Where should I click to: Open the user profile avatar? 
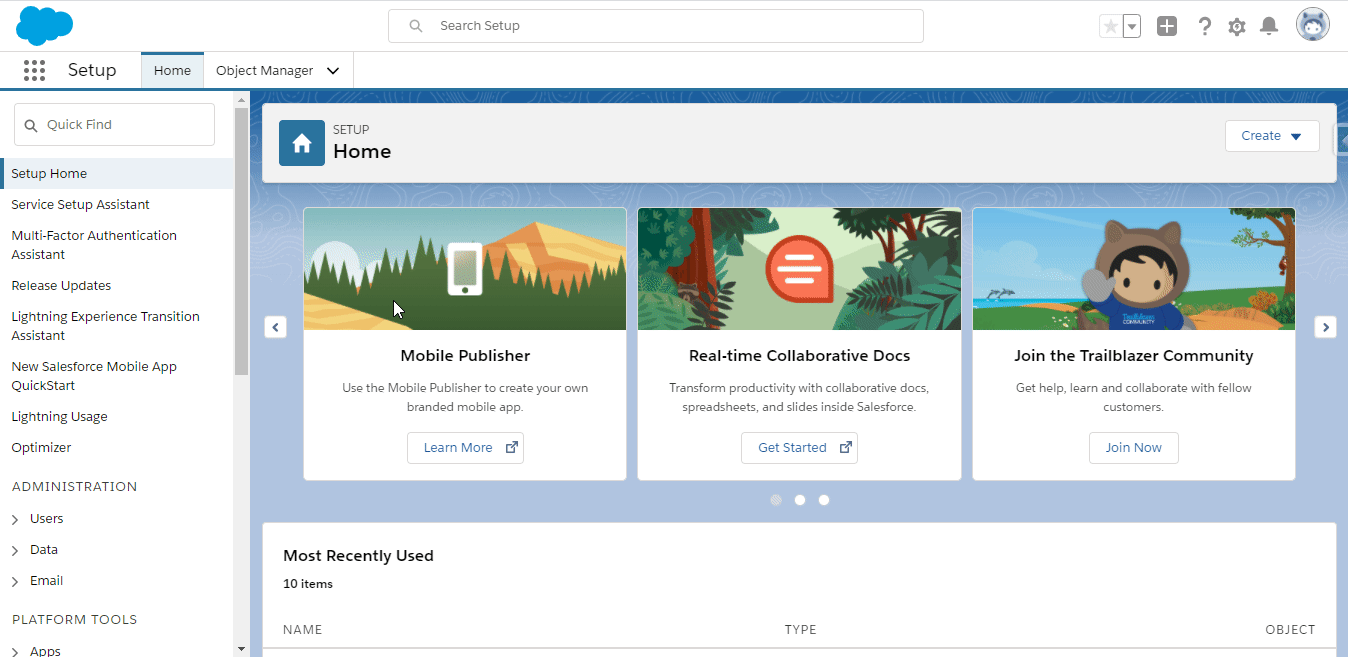1313,25
